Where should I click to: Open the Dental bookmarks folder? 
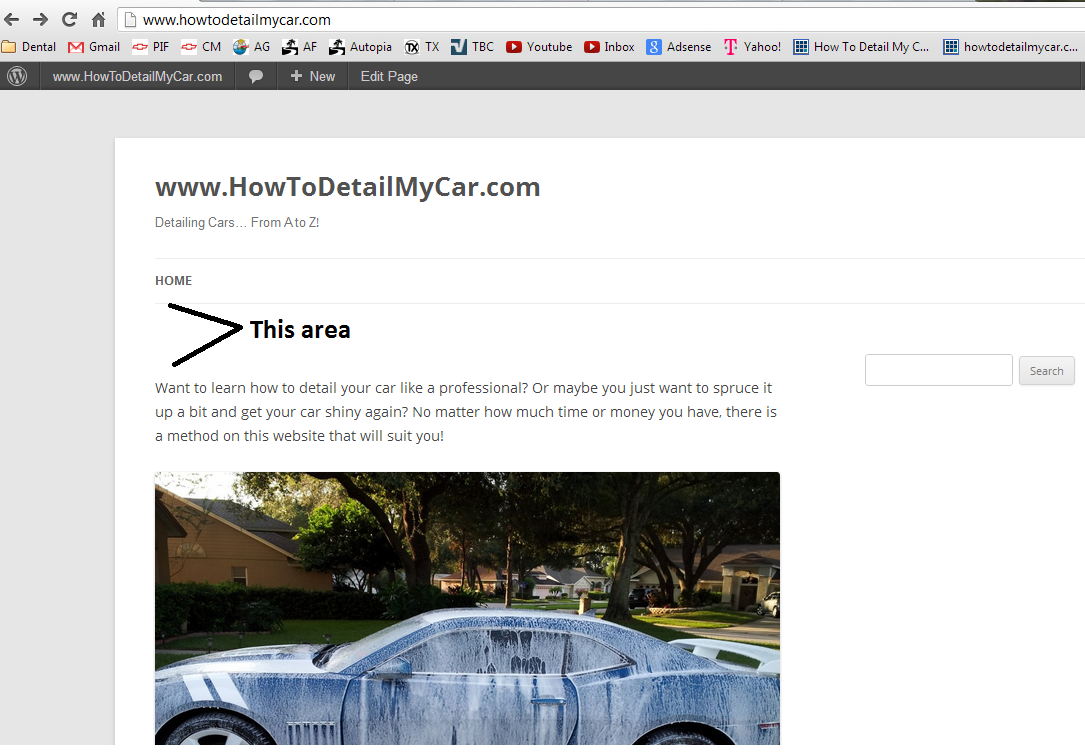29,46
